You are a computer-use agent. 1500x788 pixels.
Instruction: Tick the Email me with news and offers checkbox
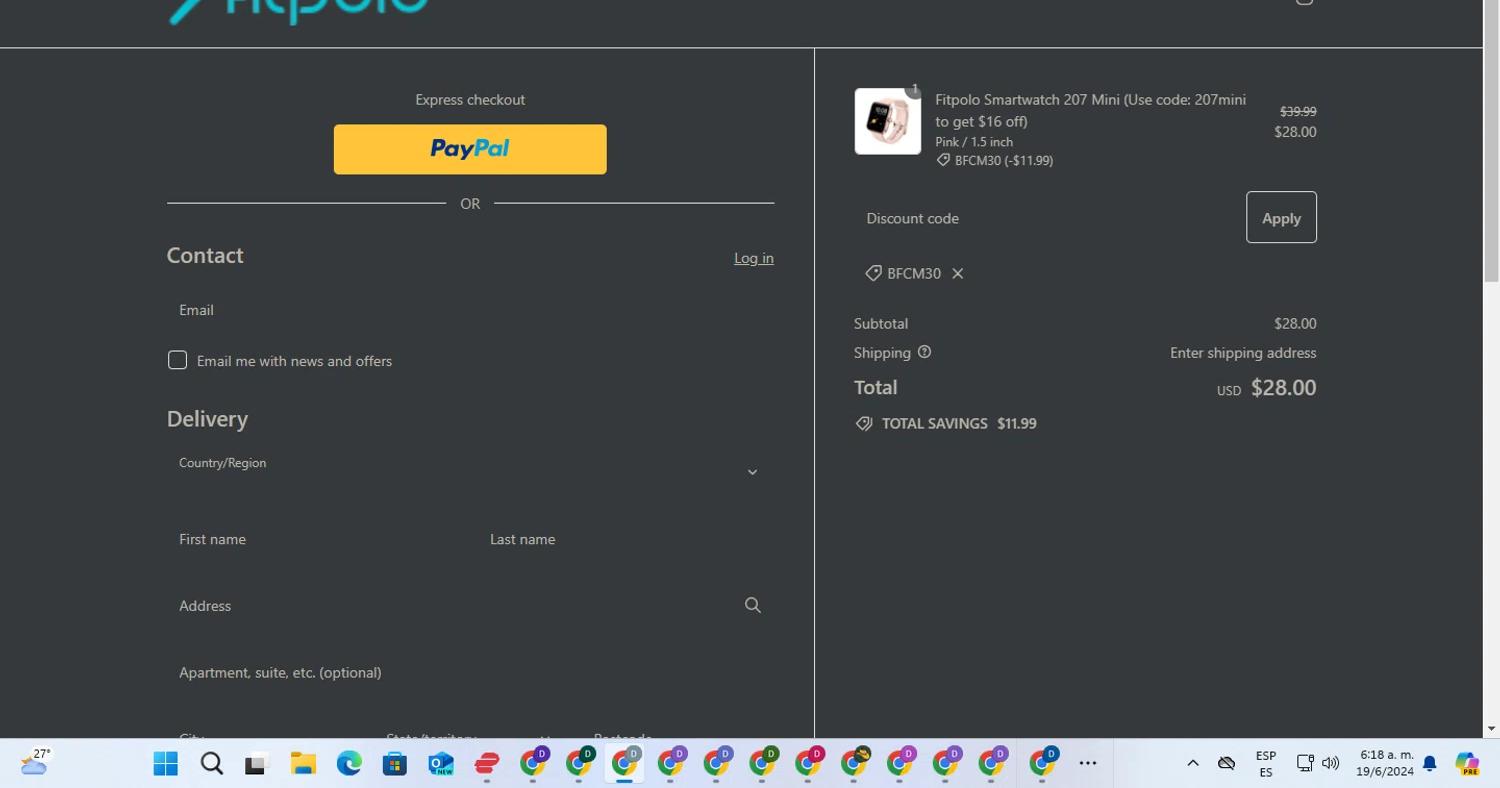pos(177,360)
